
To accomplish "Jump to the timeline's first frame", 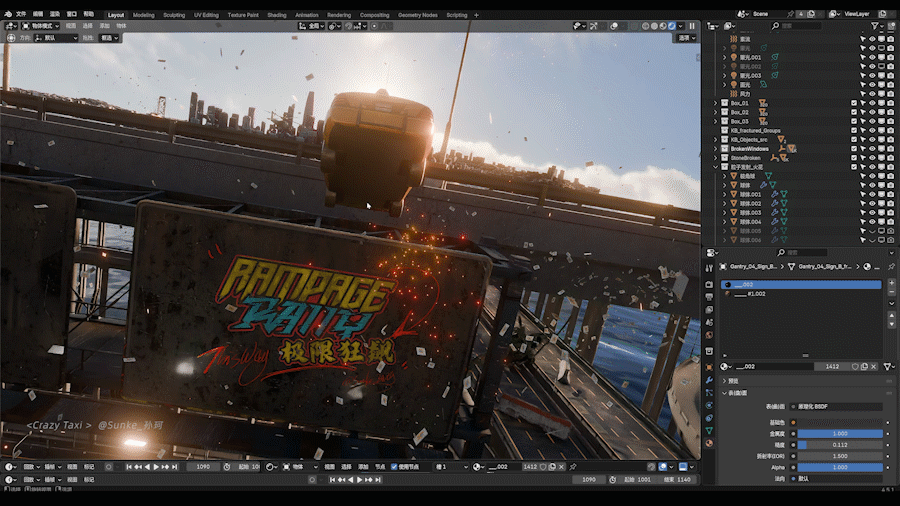I will click(129, 467).
